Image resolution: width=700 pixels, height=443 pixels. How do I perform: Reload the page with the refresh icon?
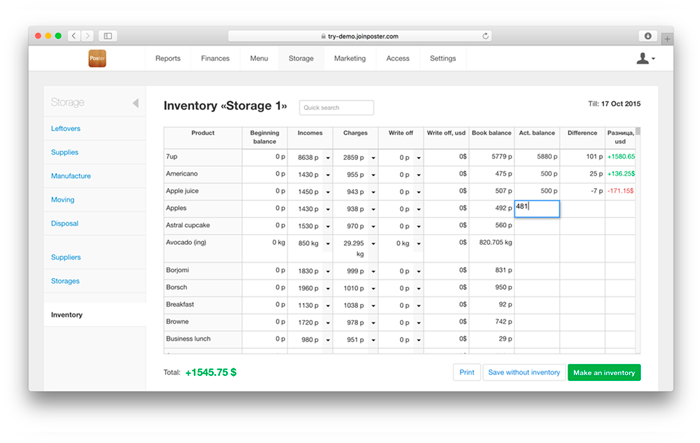pyautogui.click(x=486, y=35)
